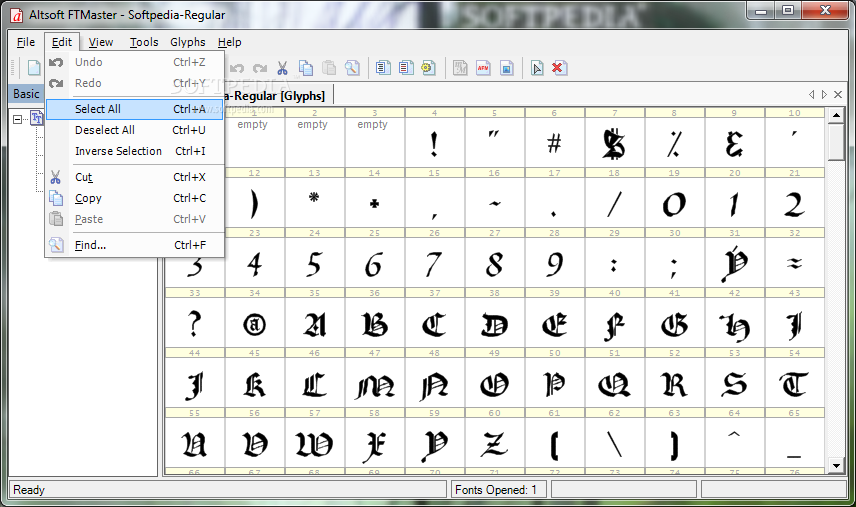Collapse the font tree node

point(17,118)
